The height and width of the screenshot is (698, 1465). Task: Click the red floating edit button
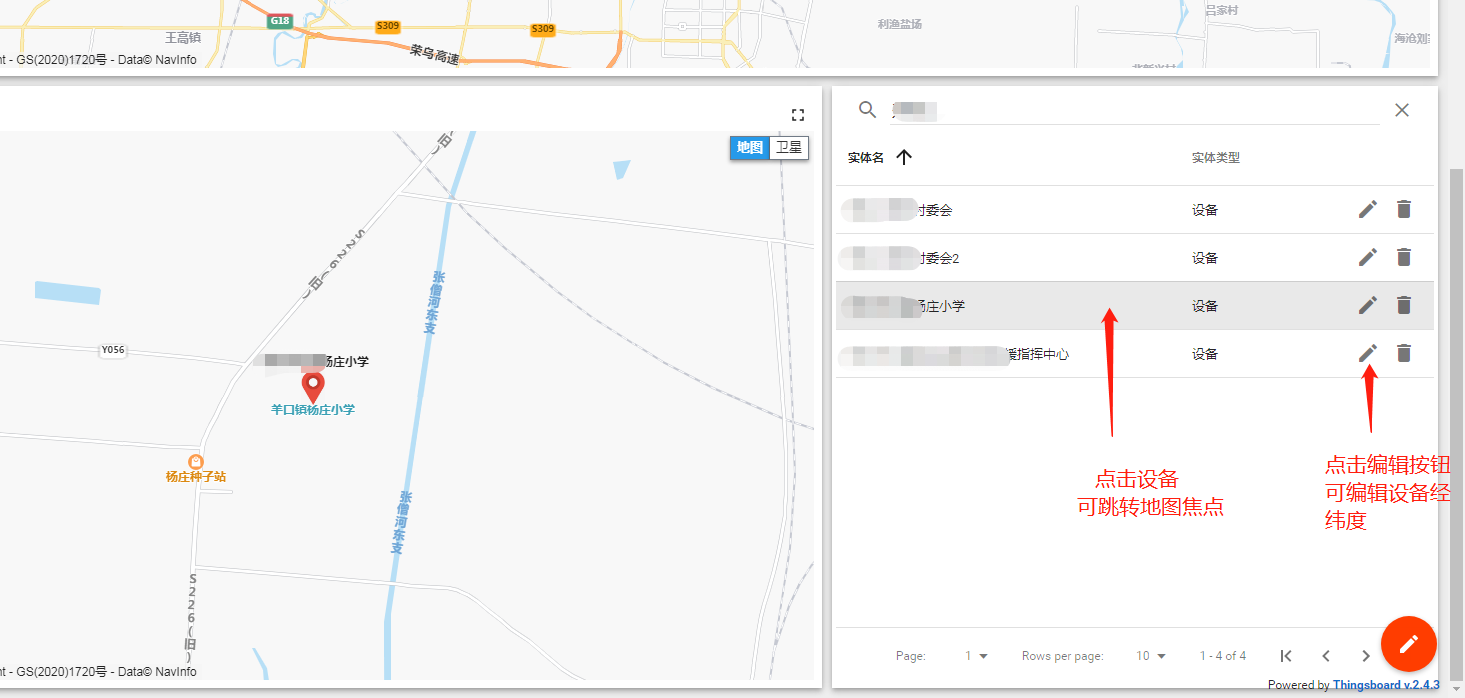pos(1408,643)
